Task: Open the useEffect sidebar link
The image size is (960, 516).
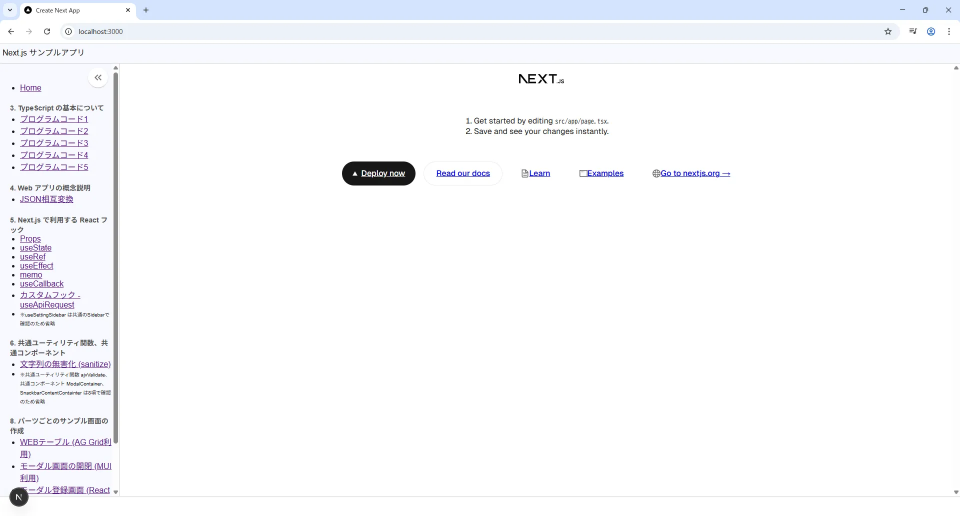Action: pyautogui.click(x=36, y=266)
